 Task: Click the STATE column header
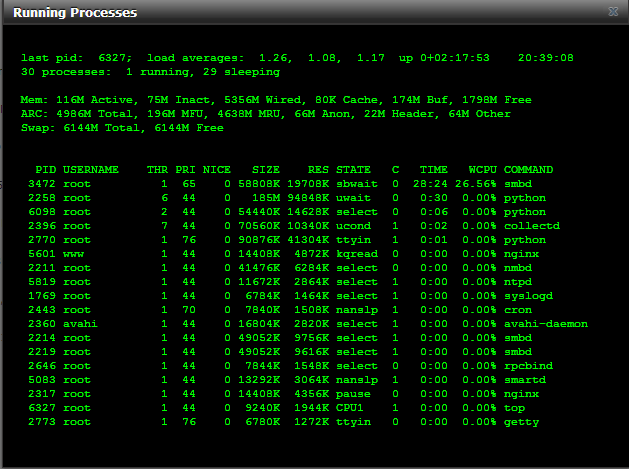coord(353,170)
